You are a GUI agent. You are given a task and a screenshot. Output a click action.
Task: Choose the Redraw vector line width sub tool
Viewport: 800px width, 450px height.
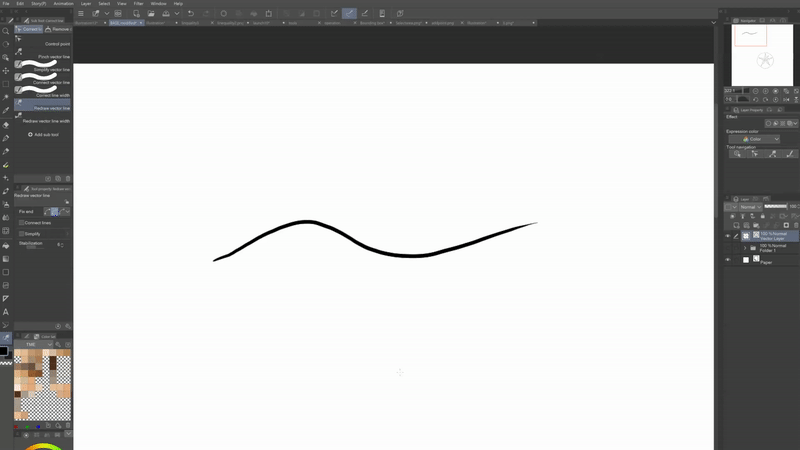[x=42, y=118]
